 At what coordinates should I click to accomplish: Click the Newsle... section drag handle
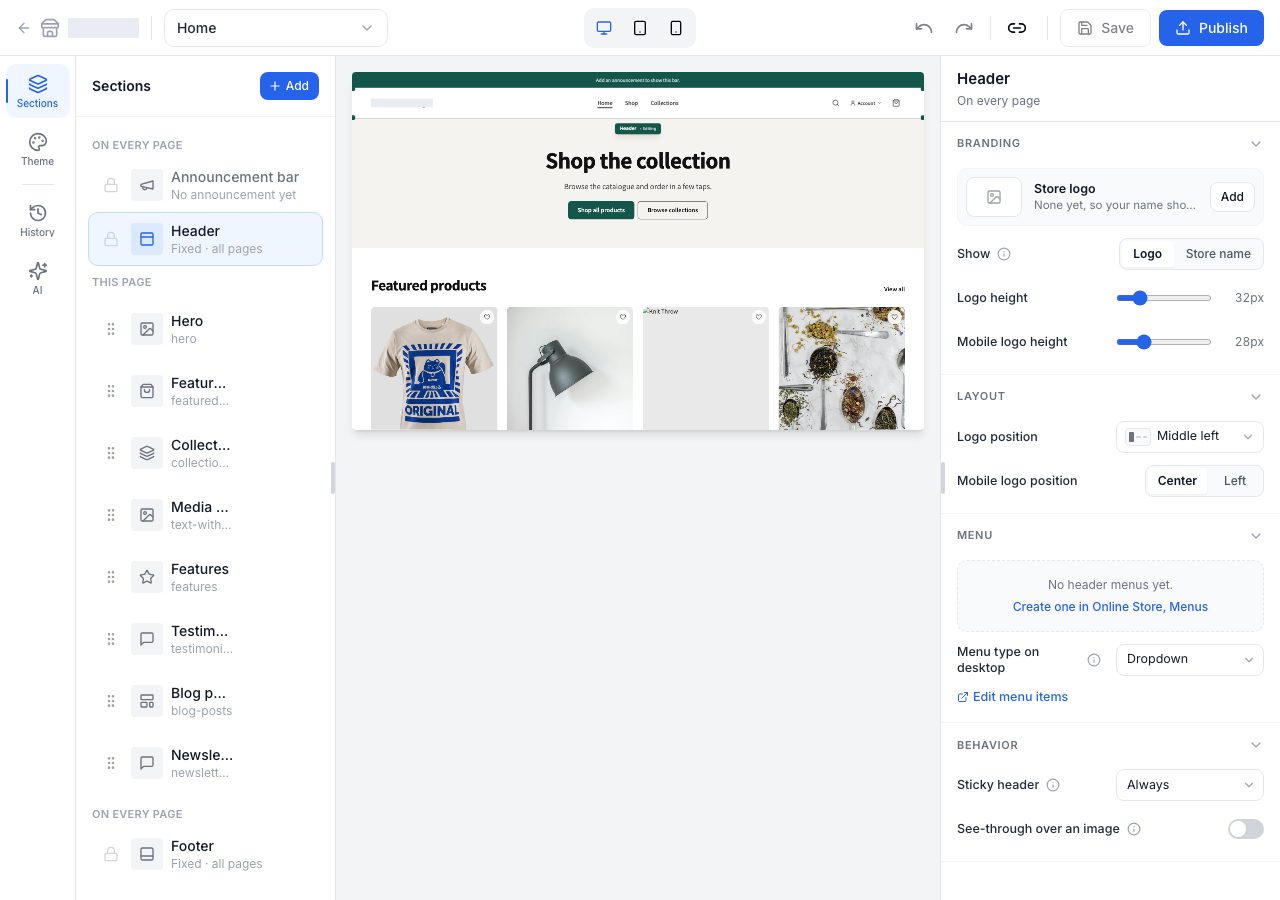tap(111, 763)
